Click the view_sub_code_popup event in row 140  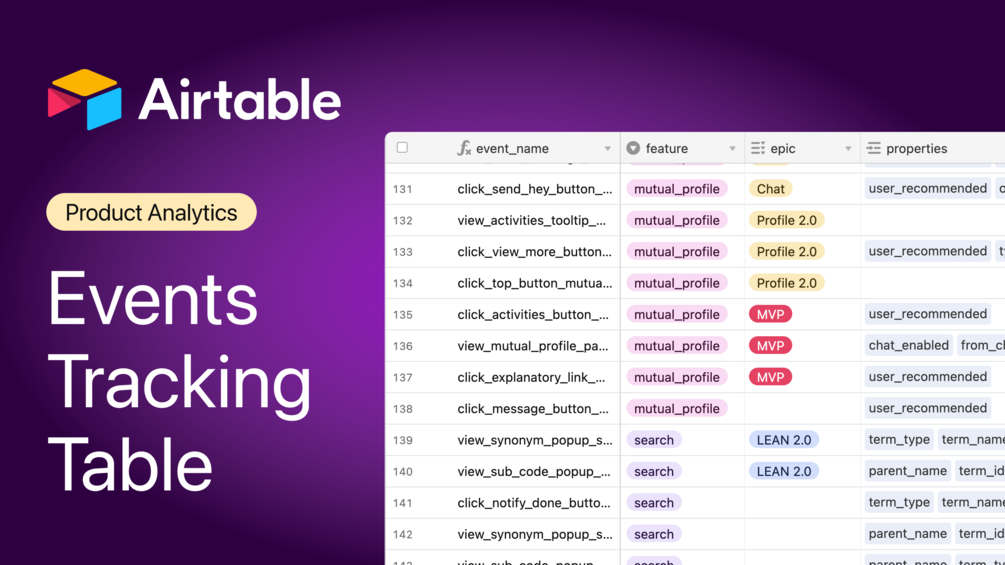click(535, 471)
